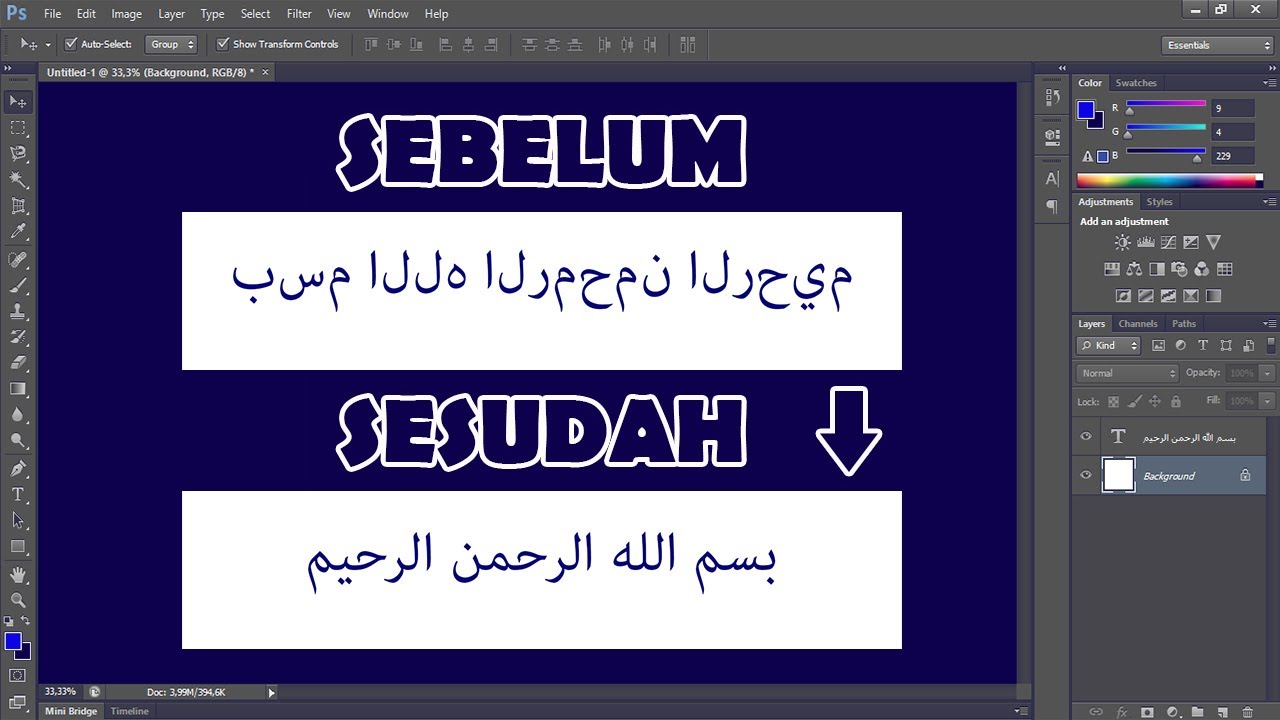Select the Zoom tool in toolbox

tap(18, 600)
